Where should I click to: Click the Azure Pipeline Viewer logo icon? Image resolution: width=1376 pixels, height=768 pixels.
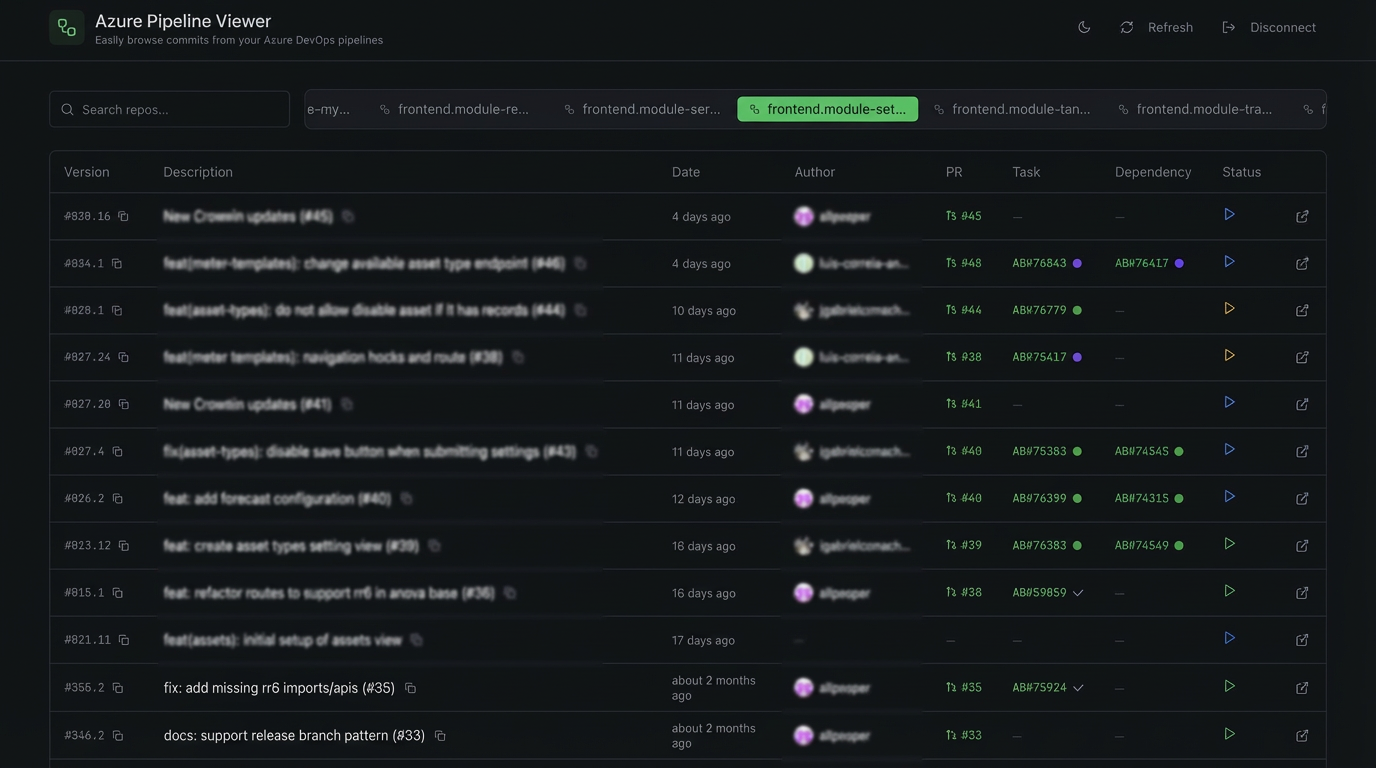click(66, 26)
